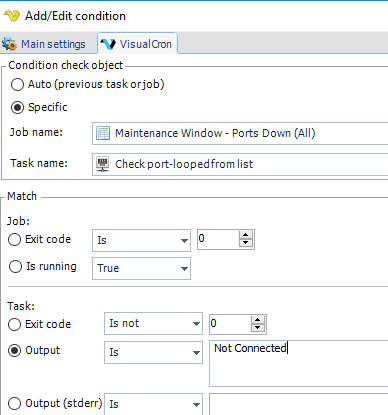Increase the Job exit code spinner value

(x=246, y=235)
